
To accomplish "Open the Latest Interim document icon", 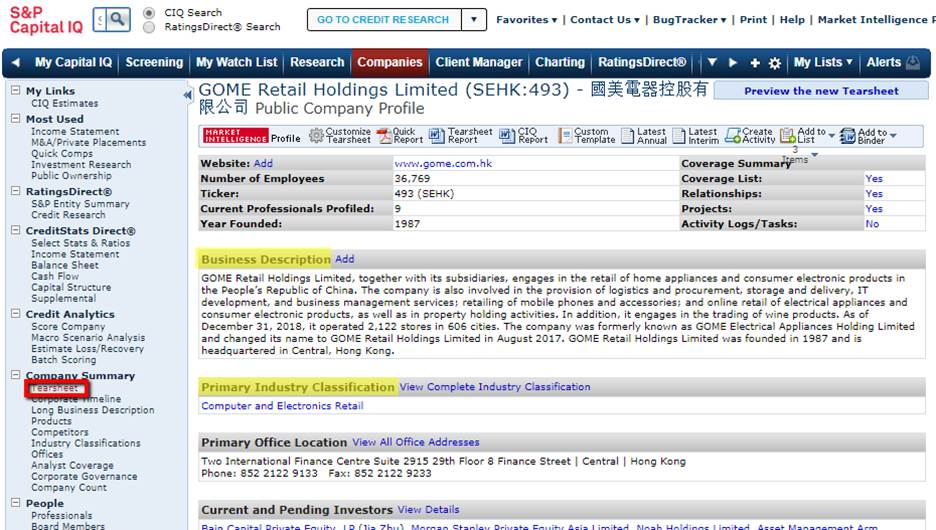I will [679, 136].
